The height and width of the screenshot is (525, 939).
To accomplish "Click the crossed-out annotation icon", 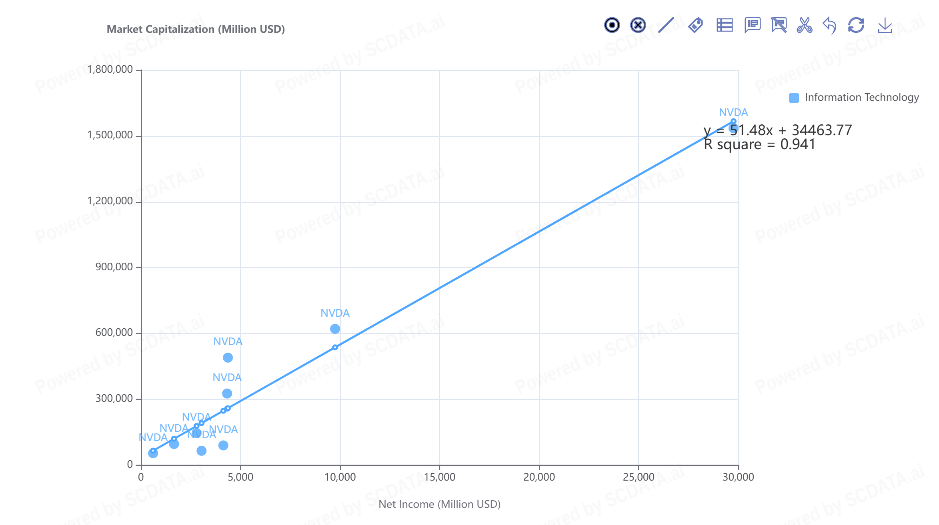I will pos(779,25).
